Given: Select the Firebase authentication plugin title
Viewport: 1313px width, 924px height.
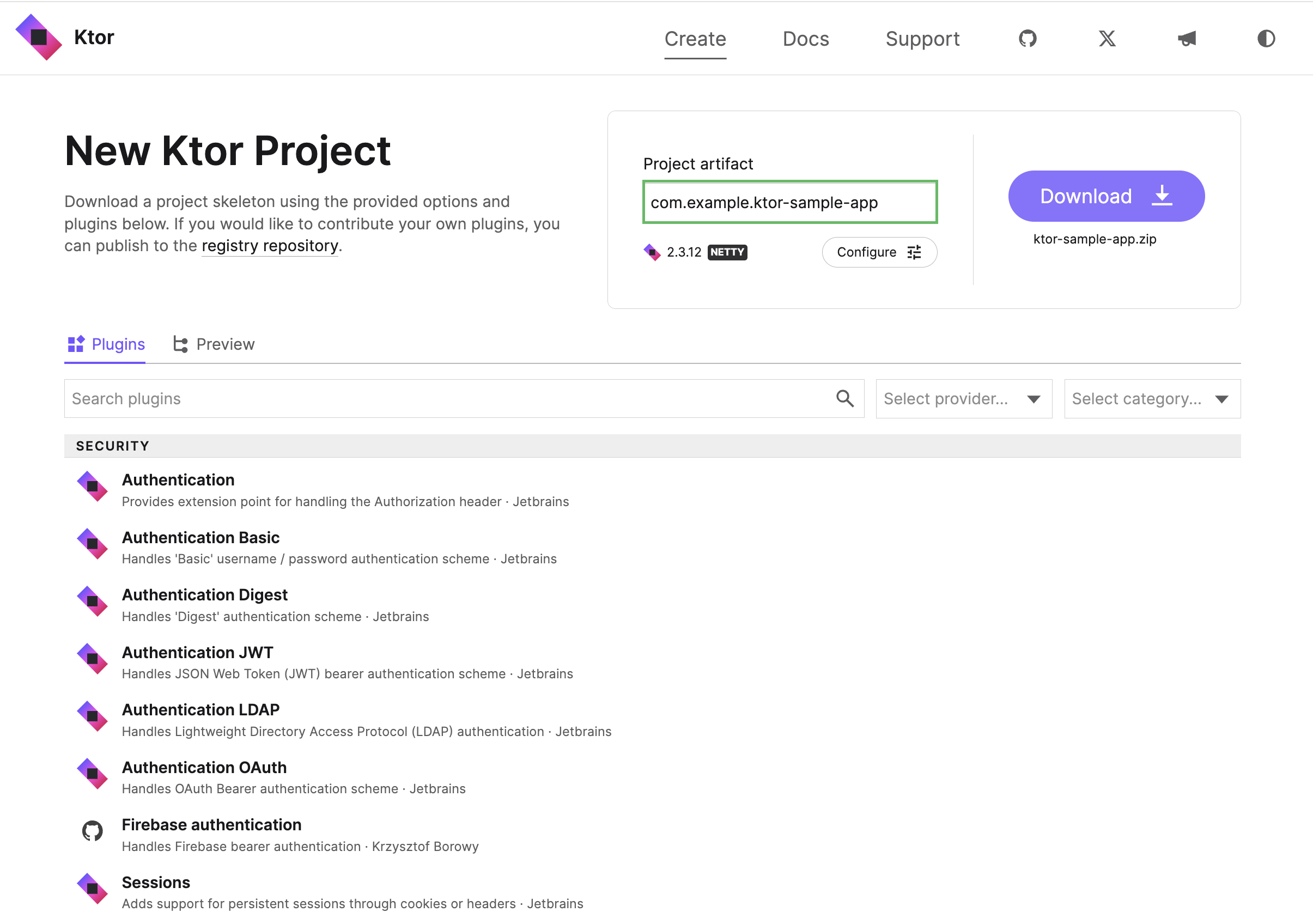Looking at the screenshot, I should click(211, 824).
